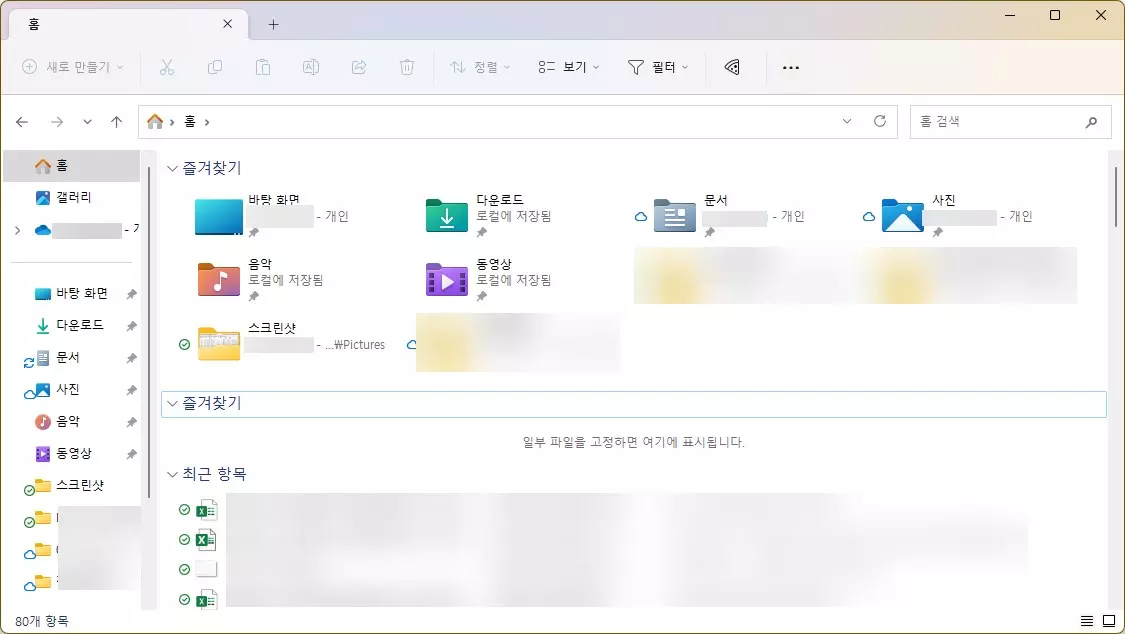
Task: Open the 보기 view dropdown
Action: pyautogui.click(x=568, y=67)
